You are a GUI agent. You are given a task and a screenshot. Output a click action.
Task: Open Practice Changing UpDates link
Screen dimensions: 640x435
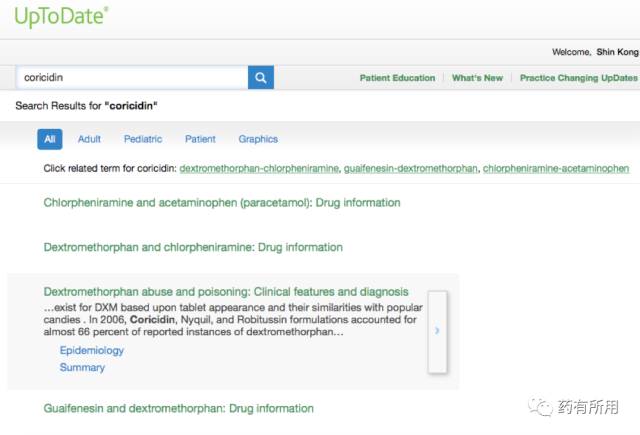[578, 78]
